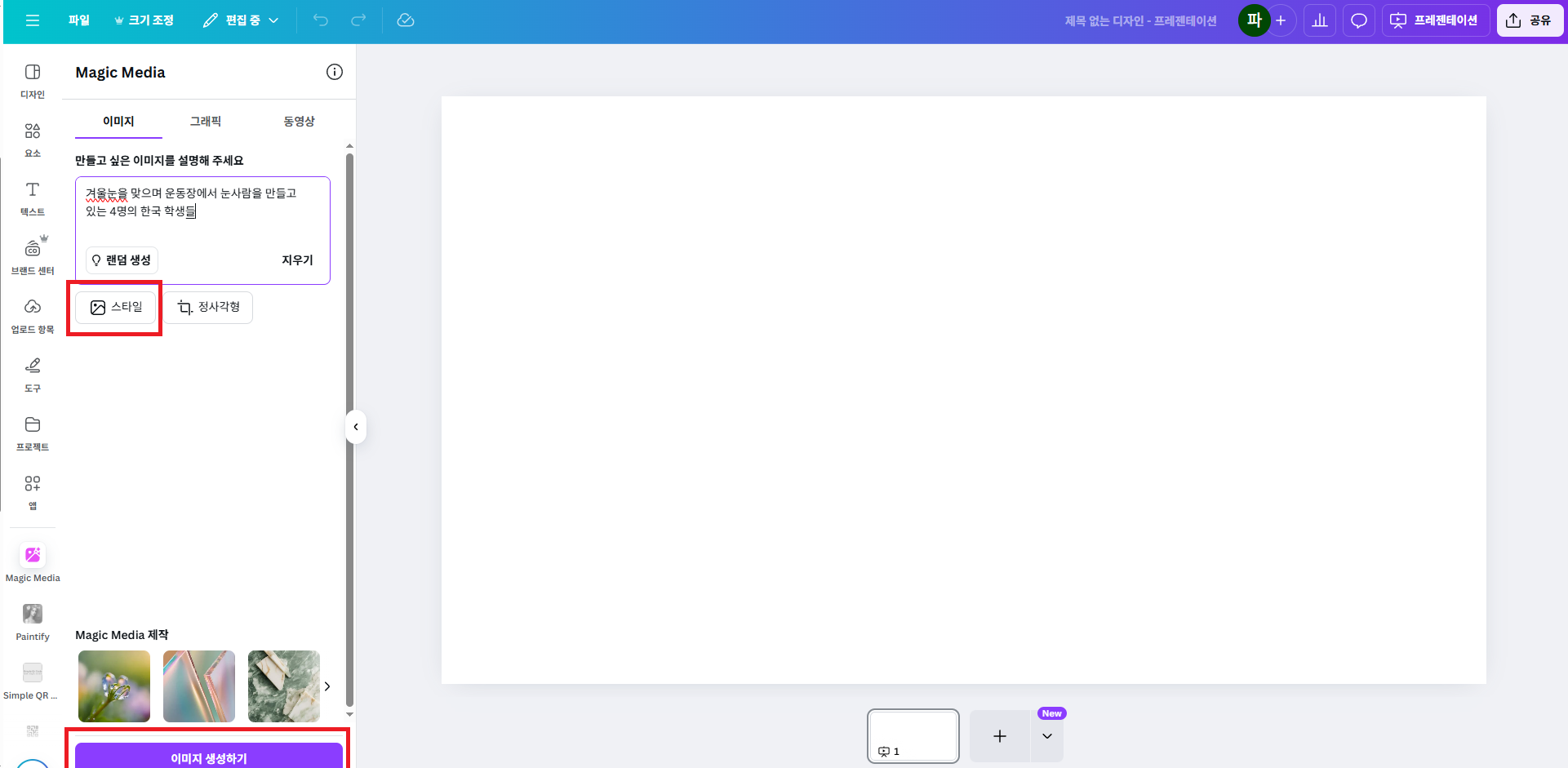The image size is (1568, 768).
Task: Select the marble stone sample thumbnail
Action: coord(284,686)
